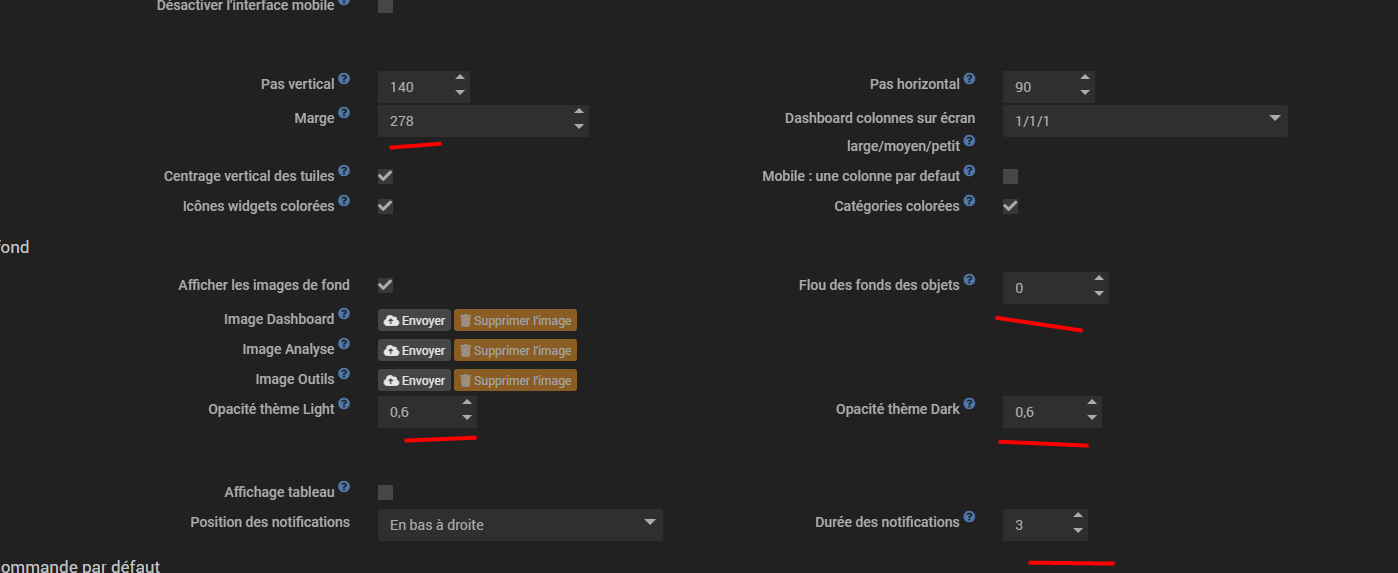
Task: Increase Pas vertical value with up arrow
Action: 460,78
